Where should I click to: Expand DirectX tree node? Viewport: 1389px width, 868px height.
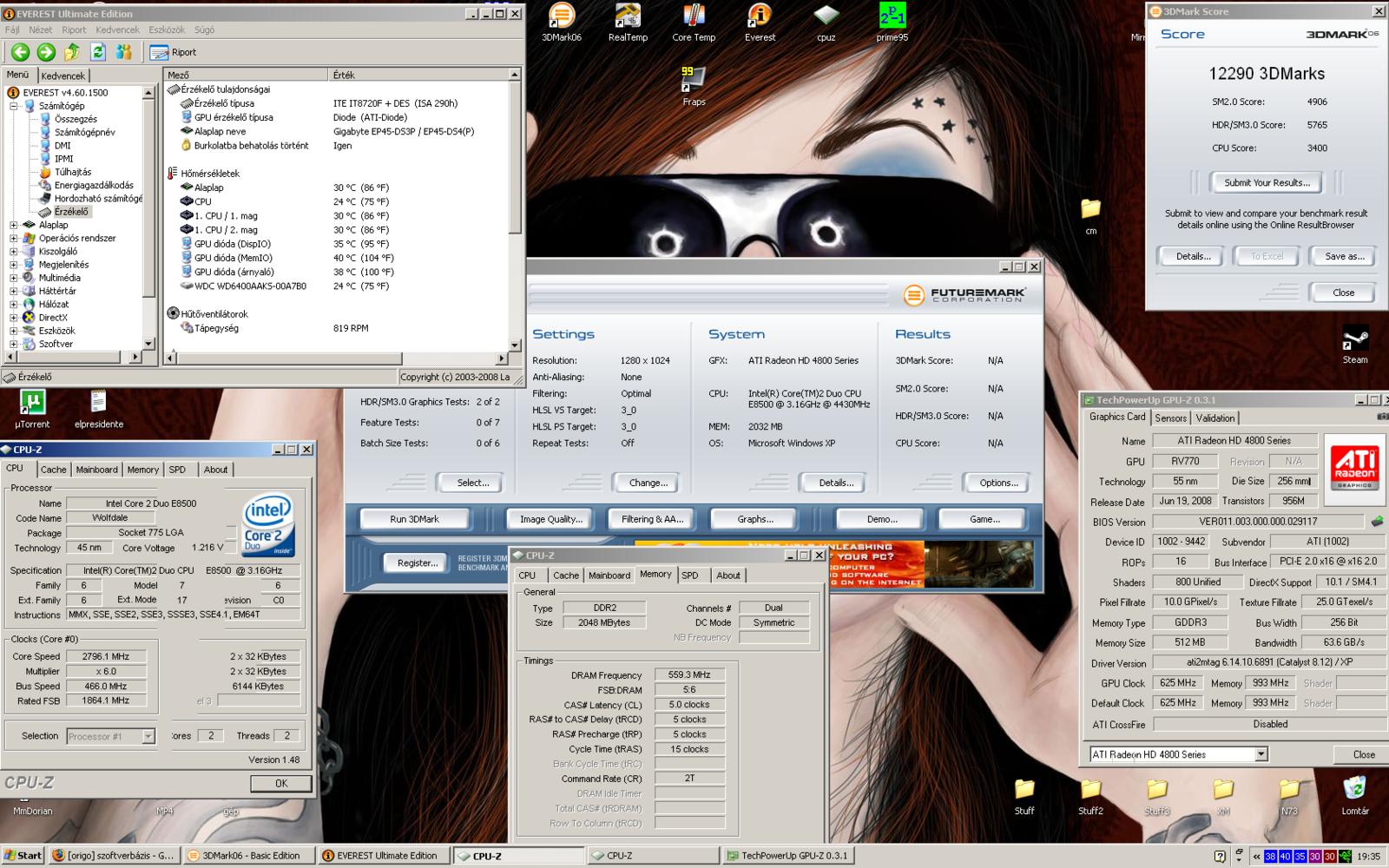(14, 318)
